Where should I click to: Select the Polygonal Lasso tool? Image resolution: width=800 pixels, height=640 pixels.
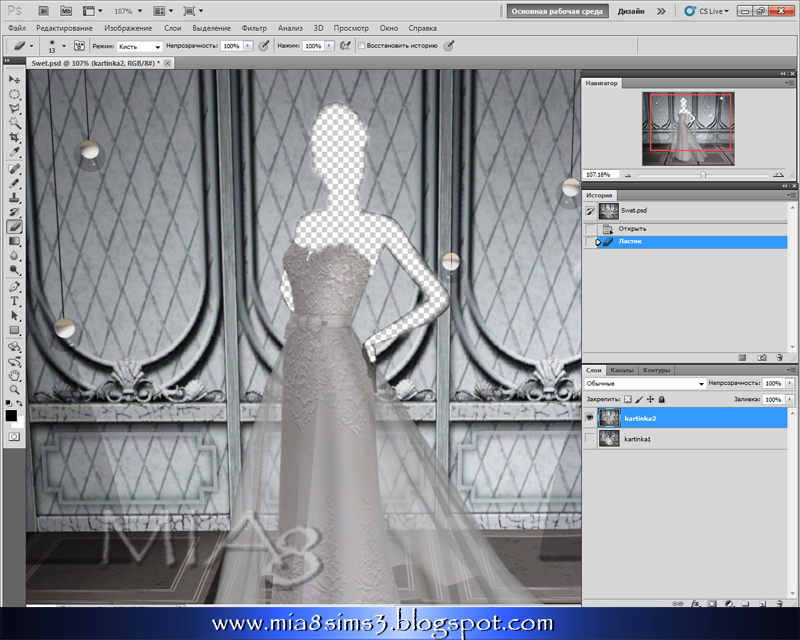pyautogui.click(x=14, y=109)
